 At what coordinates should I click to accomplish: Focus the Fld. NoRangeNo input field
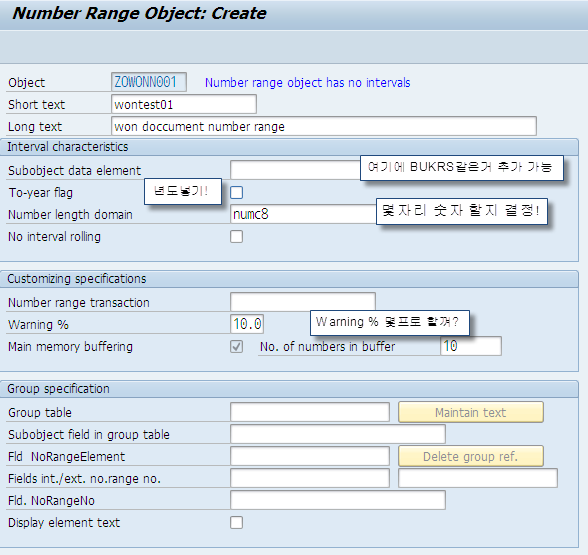[x=338, y=500]
